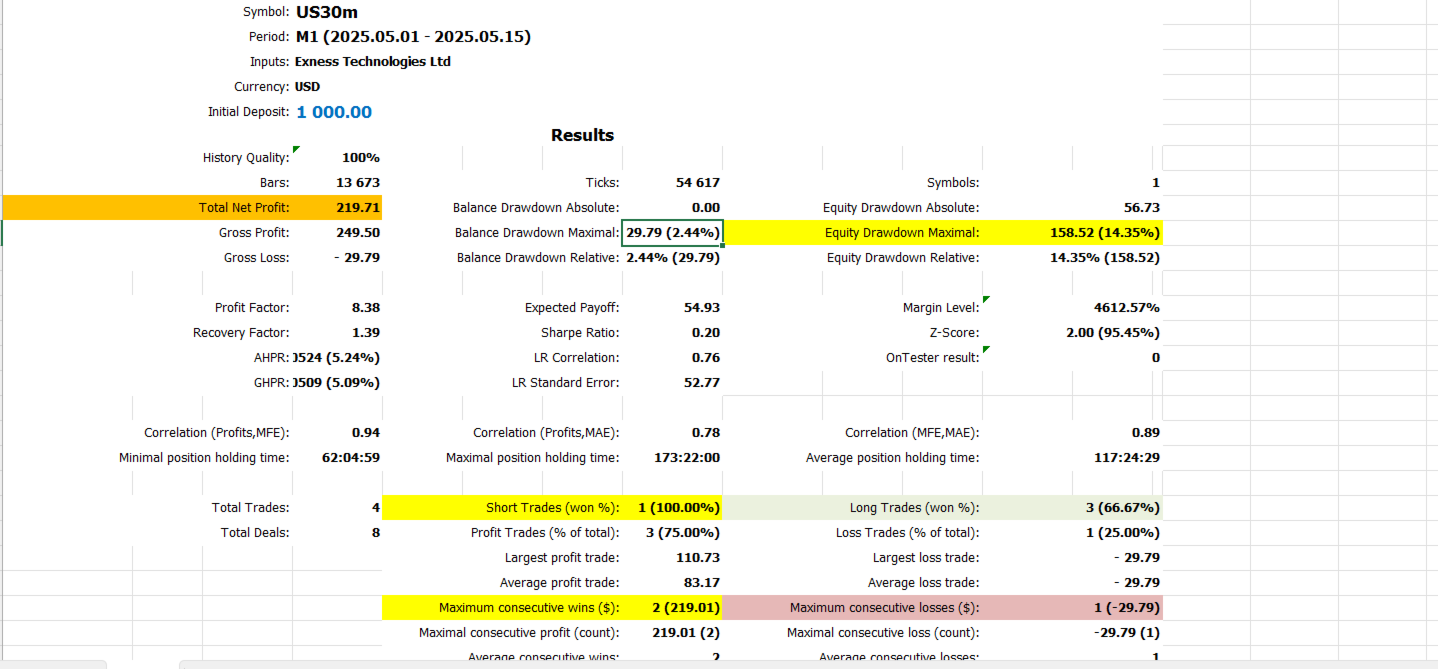Select the Gross Profit value 249.50

click(358, 233)
